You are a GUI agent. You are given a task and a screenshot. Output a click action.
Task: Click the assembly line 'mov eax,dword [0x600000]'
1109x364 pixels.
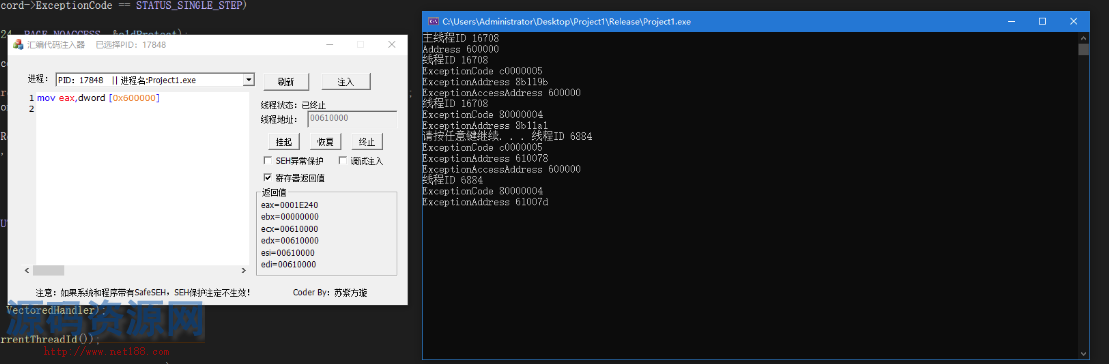(98, 98)
